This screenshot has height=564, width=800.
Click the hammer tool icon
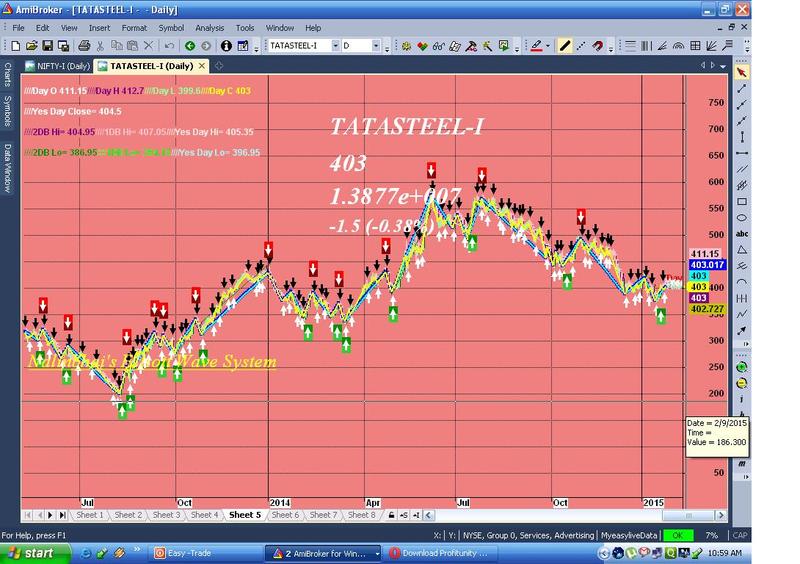pyautogui.click(x=471, y=46)
